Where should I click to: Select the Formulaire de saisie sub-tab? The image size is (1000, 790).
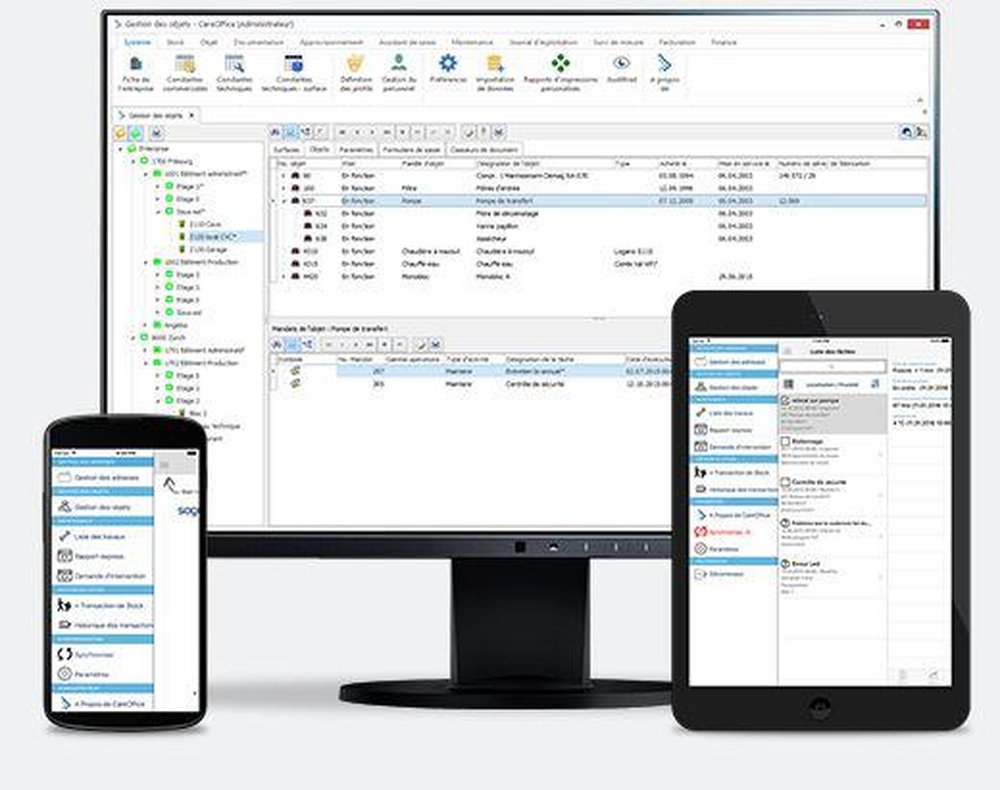click(411, 149)
